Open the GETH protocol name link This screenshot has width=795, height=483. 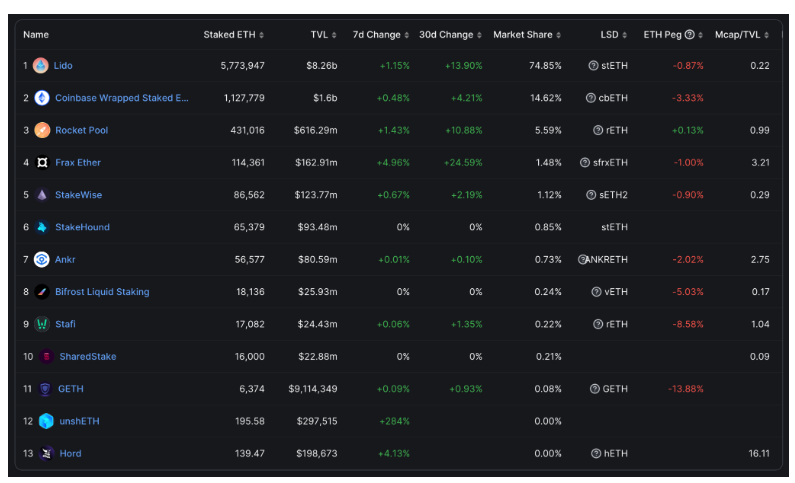coord(70,389)
